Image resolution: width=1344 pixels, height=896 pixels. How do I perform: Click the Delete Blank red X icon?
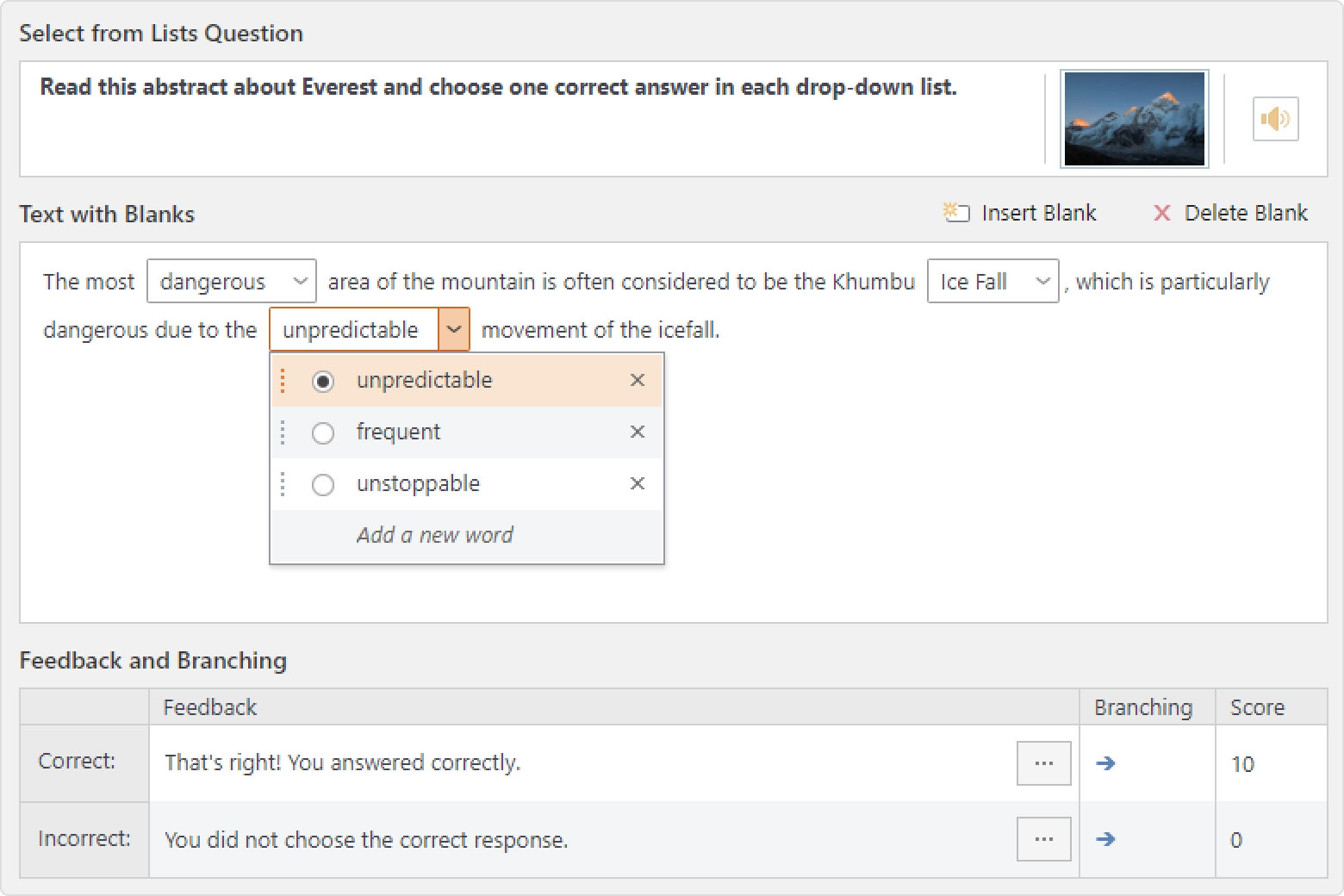pos(1162,213)
